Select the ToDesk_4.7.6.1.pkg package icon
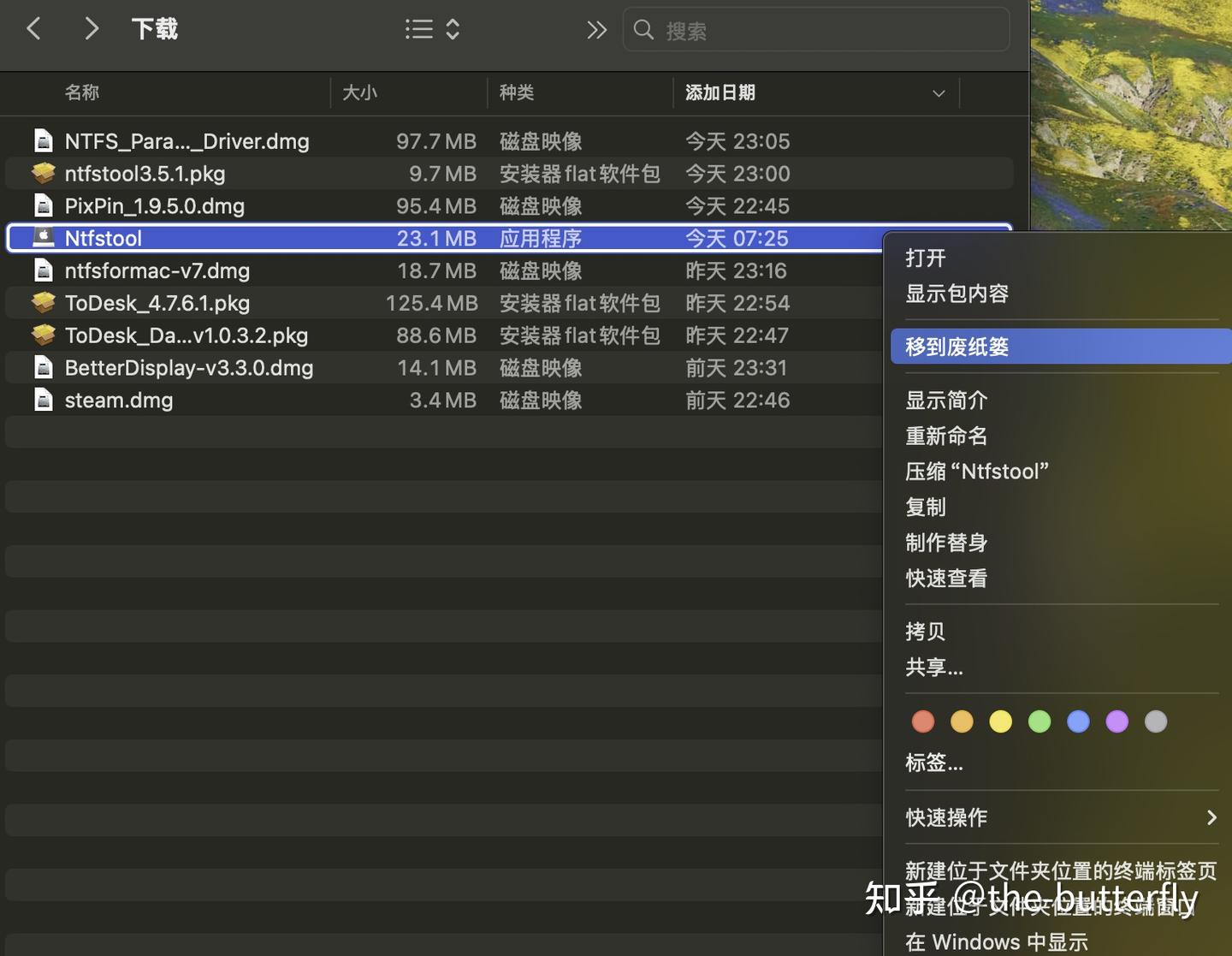This screenshot has width=1232, height=956. coord(43,302)
